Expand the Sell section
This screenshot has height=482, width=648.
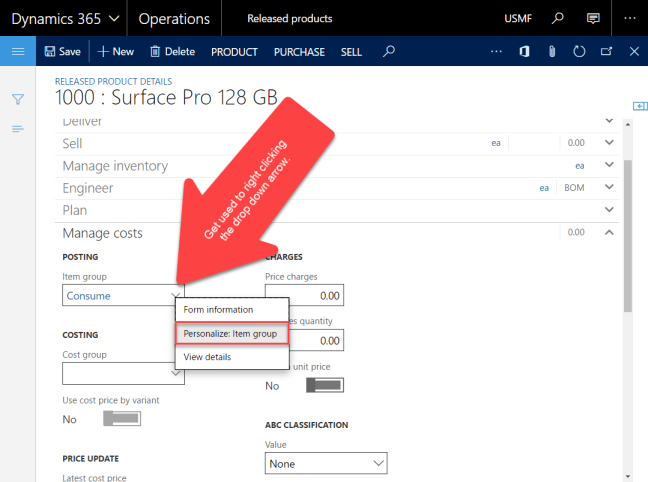click(609, 143)
